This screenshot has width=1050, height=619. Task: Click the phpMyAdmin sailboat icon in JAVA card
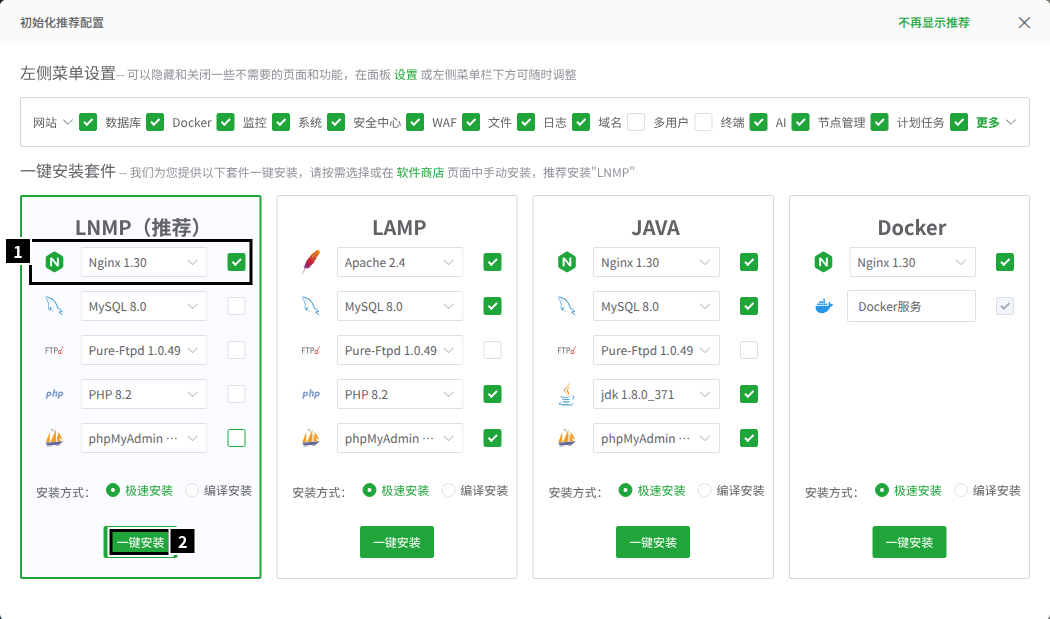pos(567,438)
